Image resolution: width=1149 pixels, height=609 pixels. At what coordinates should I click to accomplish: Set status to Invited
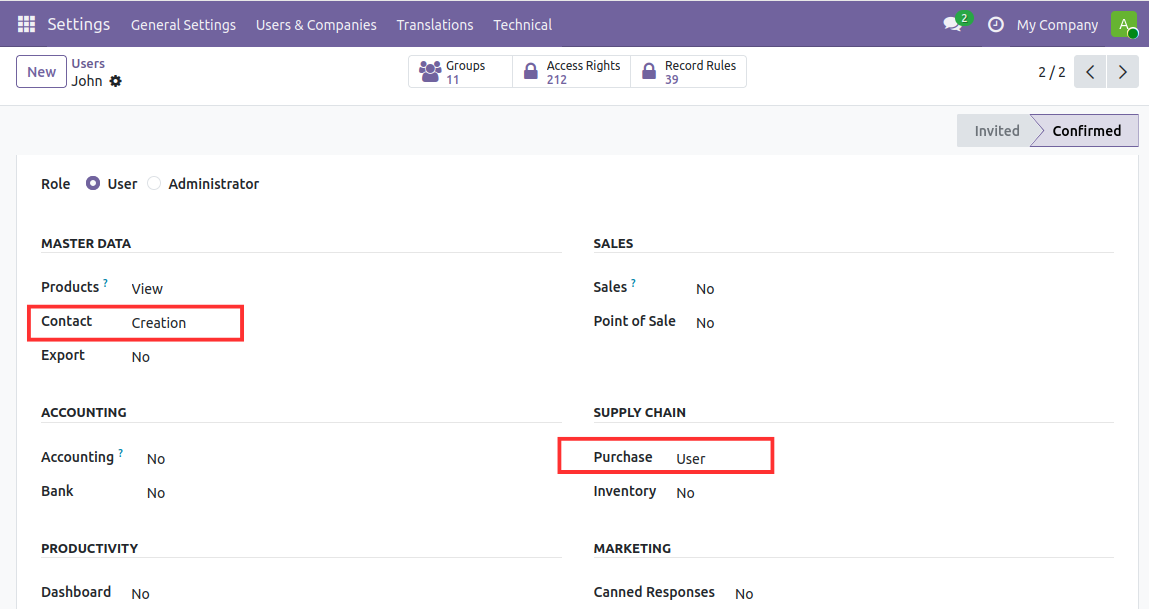(997, 130)
